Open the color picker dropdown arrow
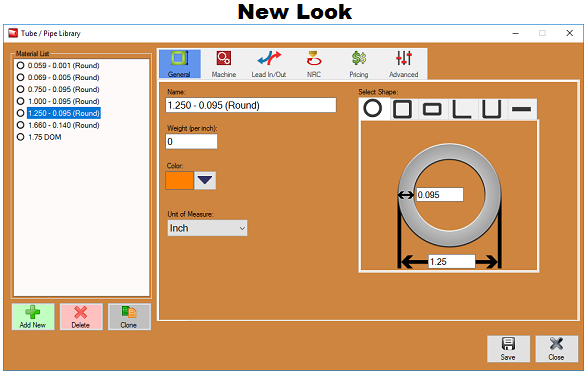The width and height of the screenshot is (588, 376). click(205, 180)
